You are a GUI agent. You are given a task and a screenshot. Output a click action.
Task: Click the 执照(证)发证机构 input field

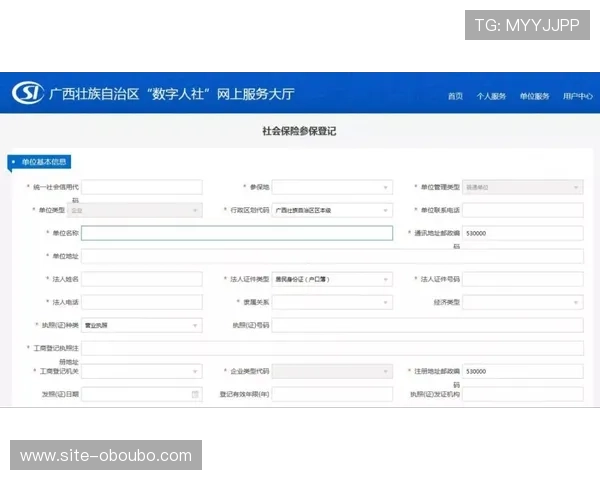coord(523,394)
